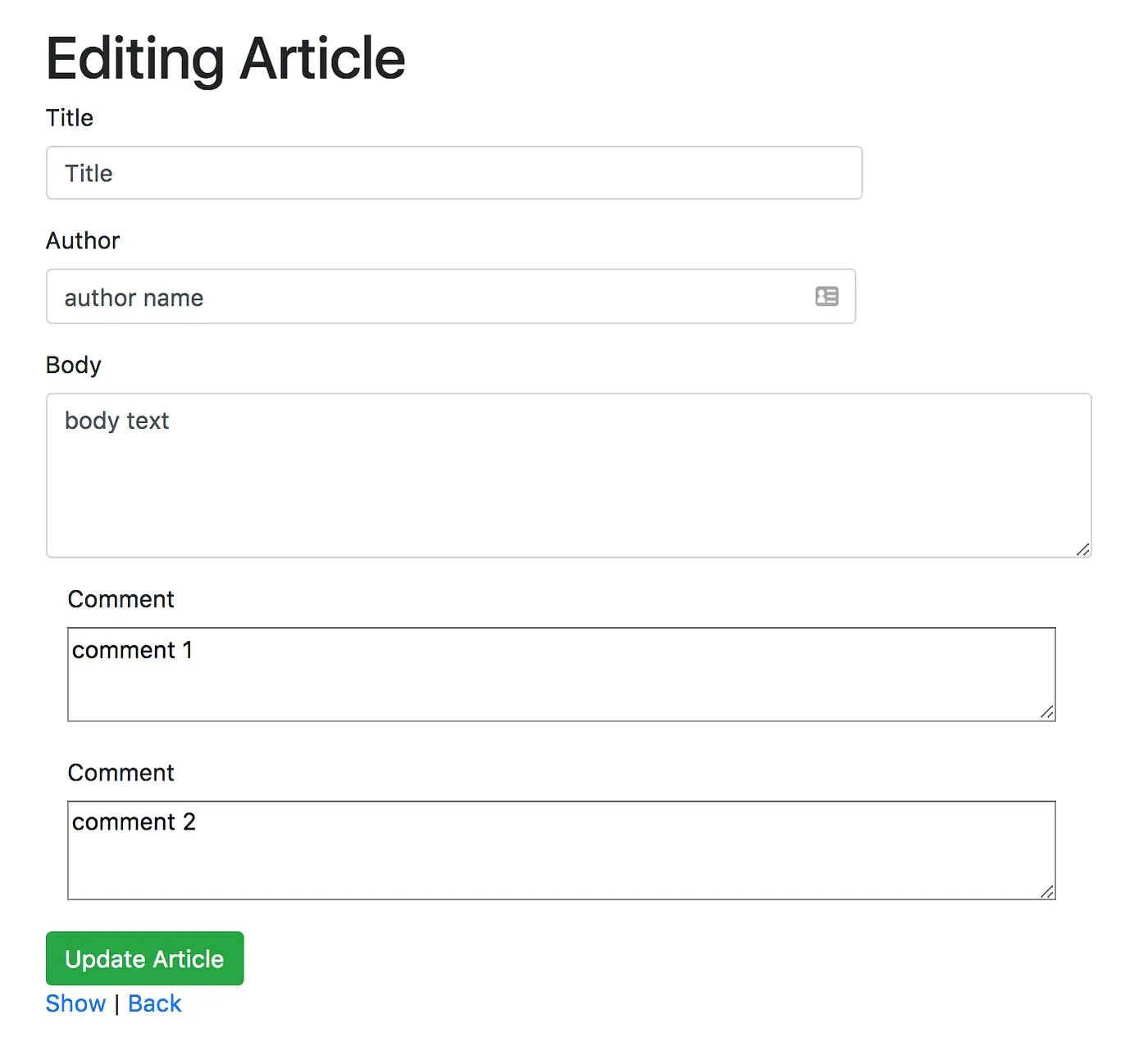This screenshot has height=1046, width=1148.
Task: Click the Comment label above comment 1
Action: (121, 599)
